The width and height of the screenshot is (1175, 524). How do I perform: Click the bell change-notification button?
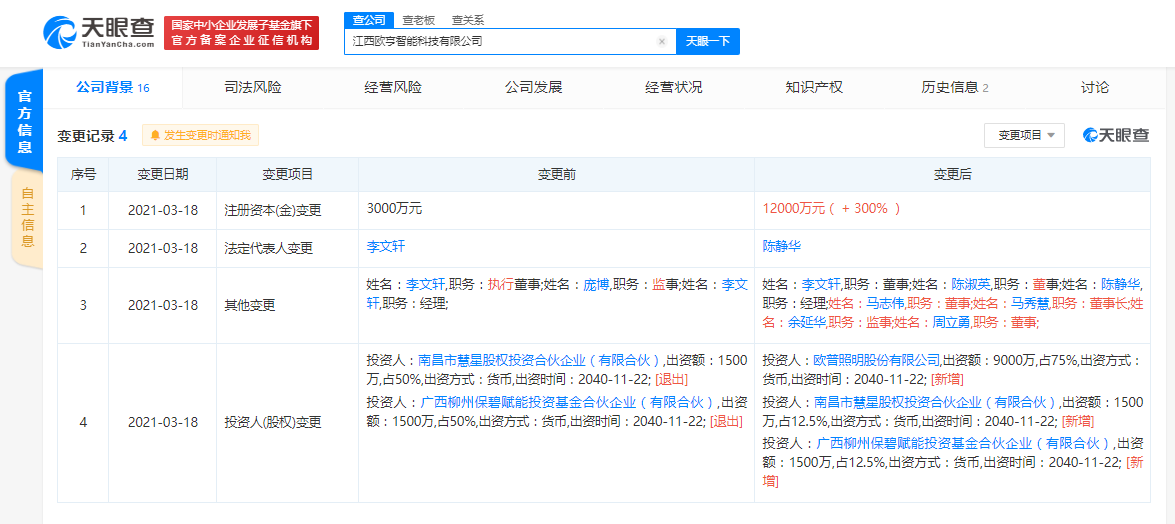tap(200, 135)
